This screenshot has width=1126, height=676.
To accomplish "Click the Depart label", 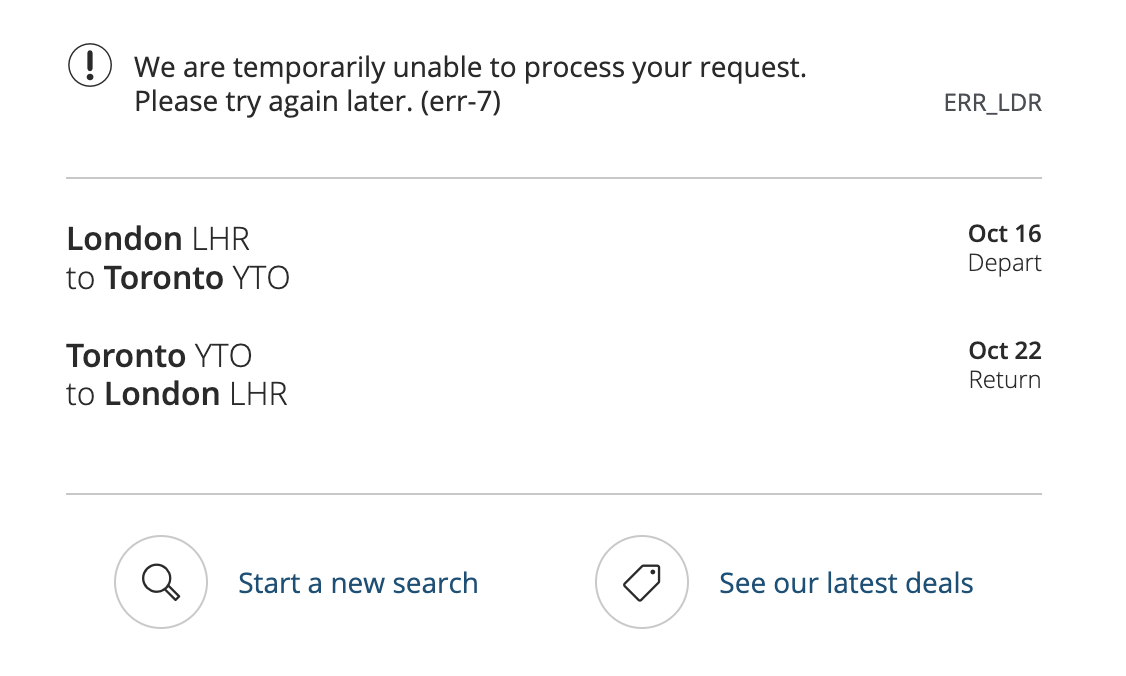I will point(1004,263).
